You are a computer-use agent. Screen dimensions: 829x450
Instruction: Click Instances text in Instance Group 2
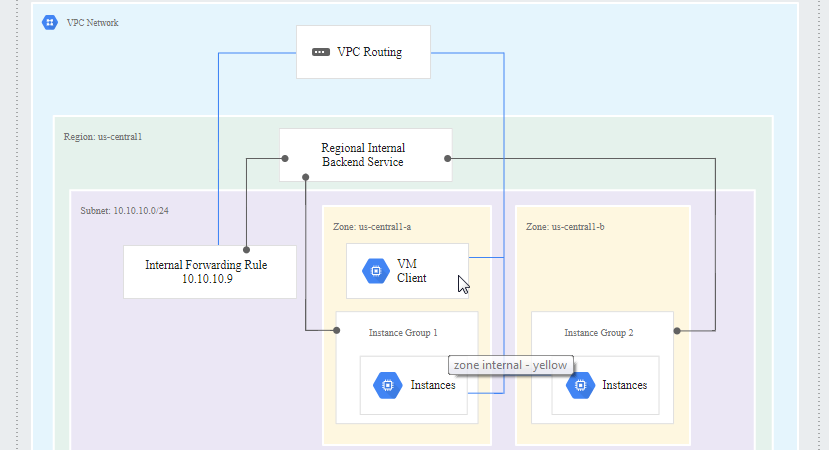(624, 385)
